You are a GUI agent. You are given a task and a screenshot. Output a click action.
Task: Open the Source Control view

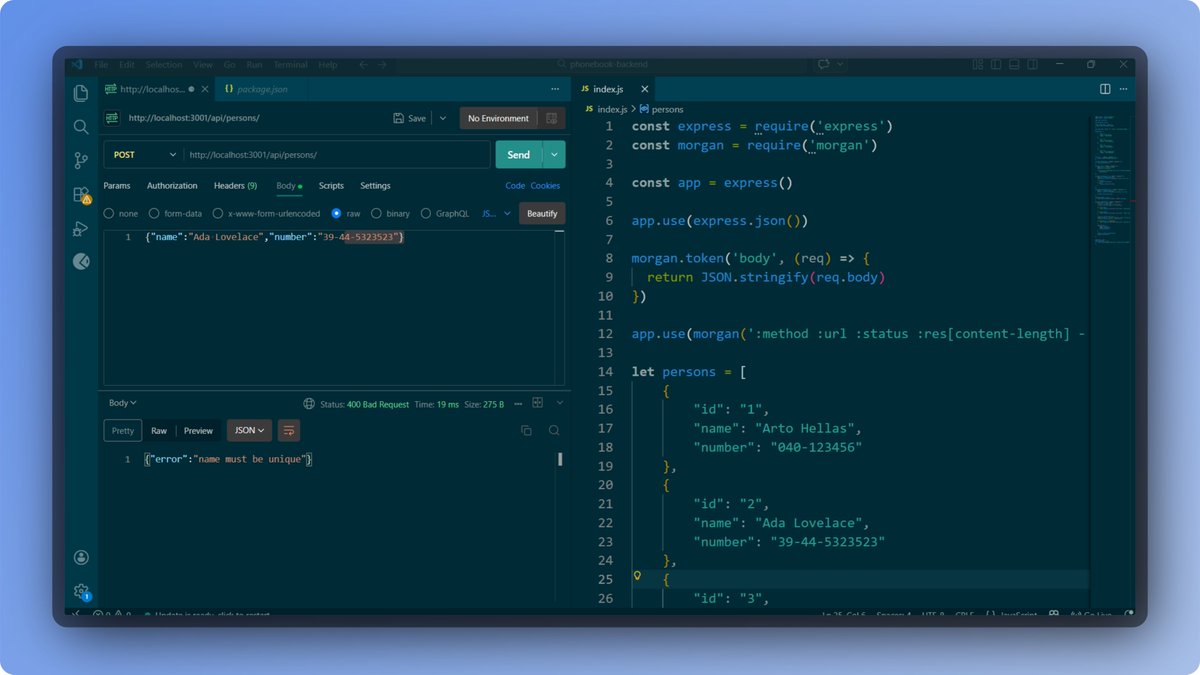tap(81, 160)
